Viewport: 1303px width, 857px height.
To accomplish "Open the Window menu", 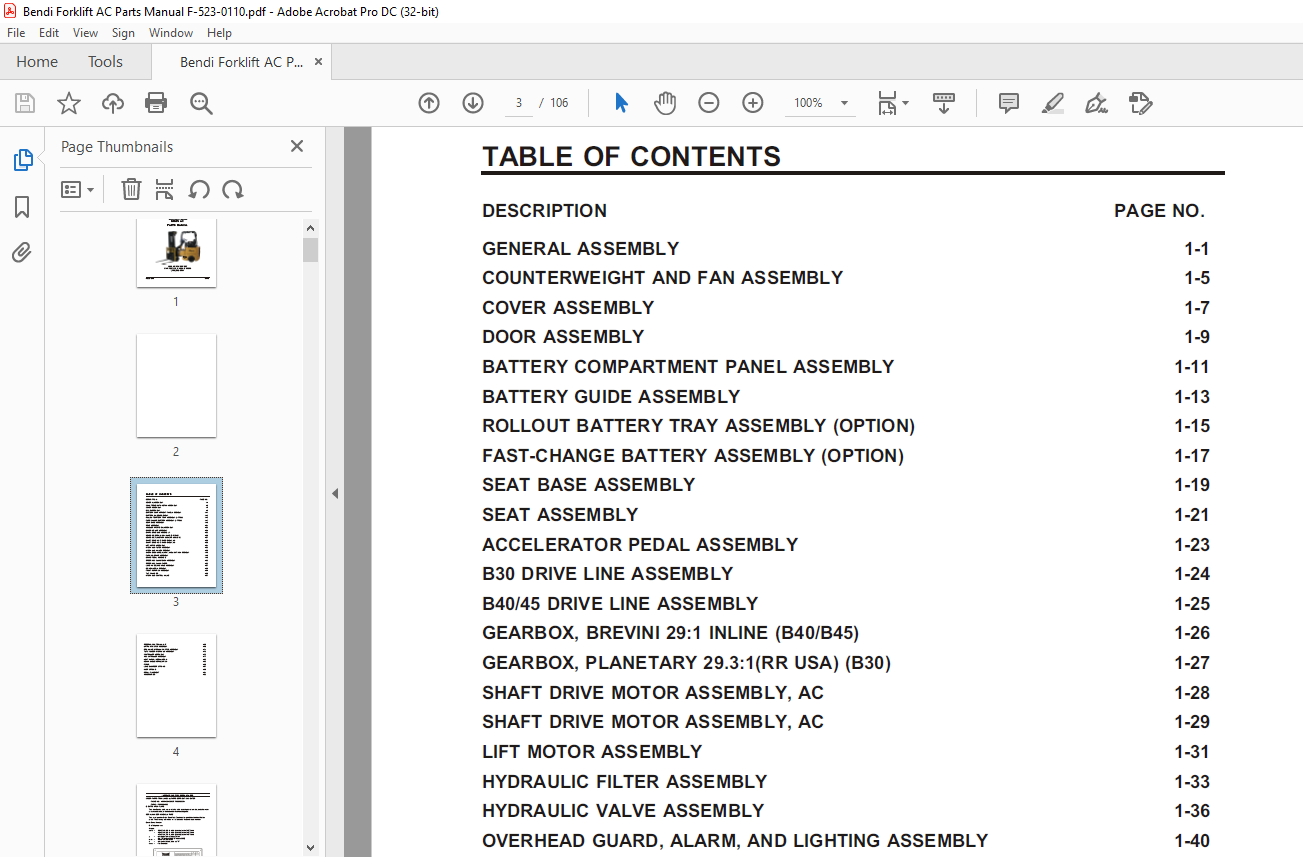I will click(171, 33).
